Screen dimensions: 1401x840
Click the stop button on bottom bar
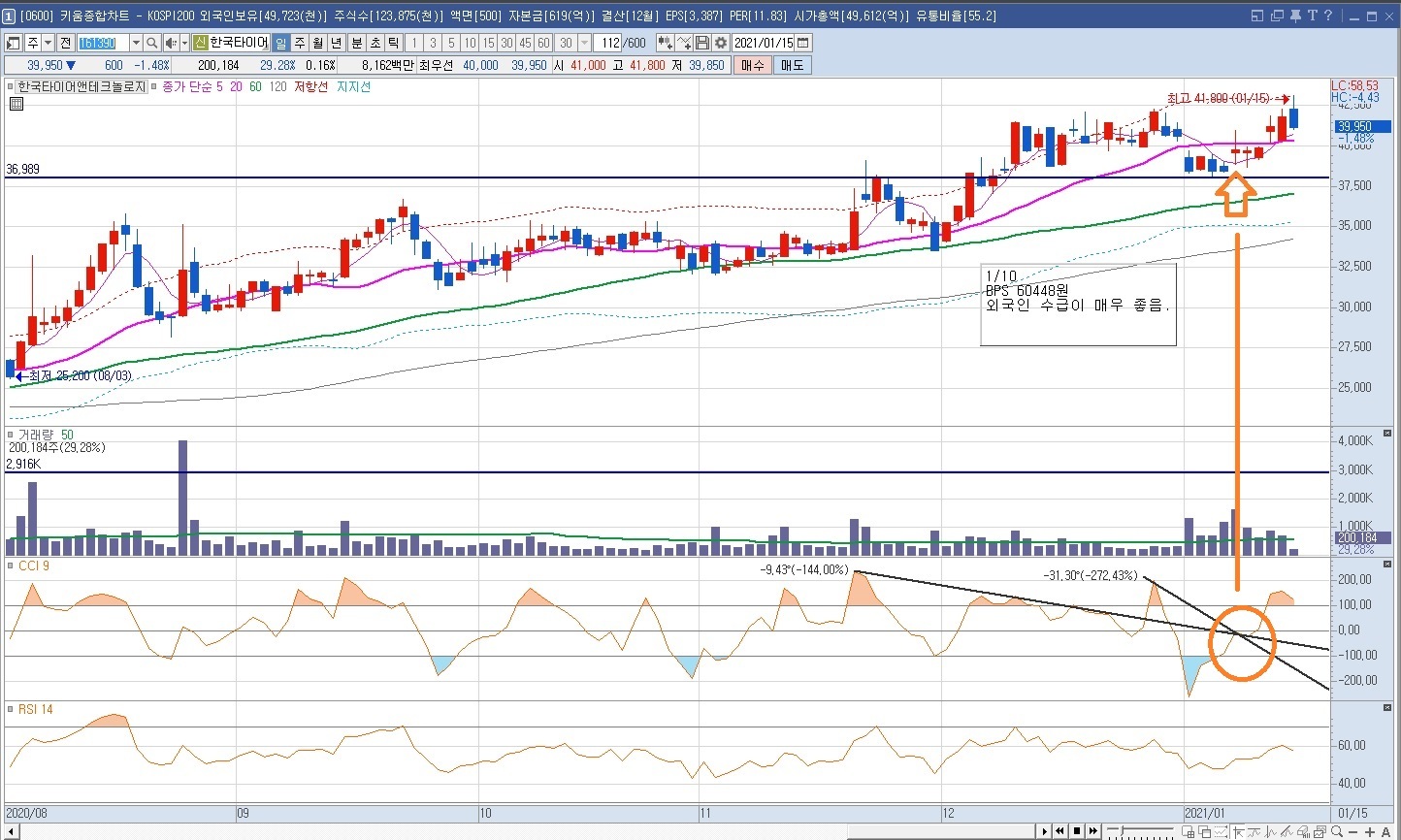click(x=1077, y=831)
